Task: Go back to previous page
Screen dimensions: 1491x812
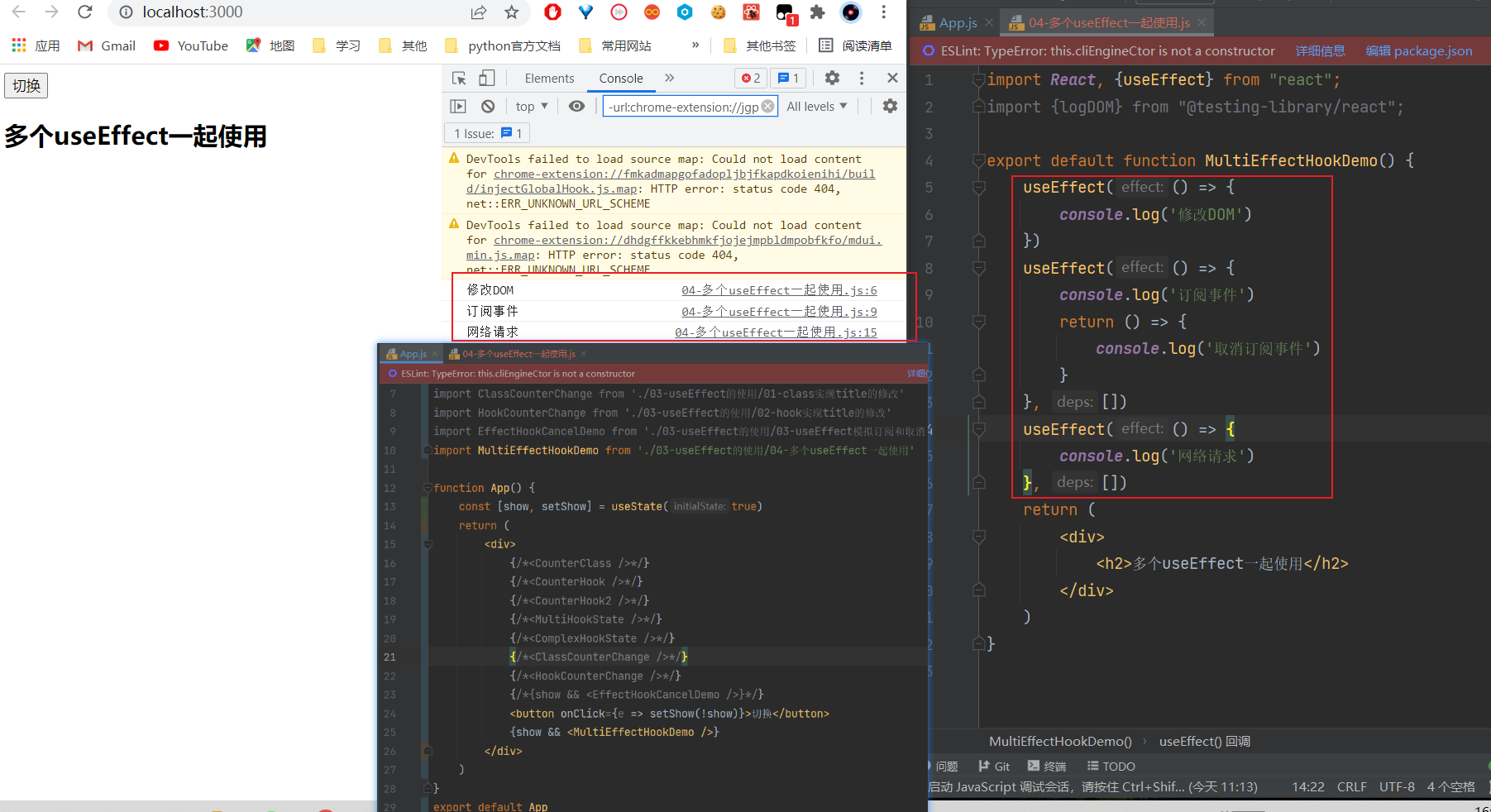Action: tap(18, 12)
